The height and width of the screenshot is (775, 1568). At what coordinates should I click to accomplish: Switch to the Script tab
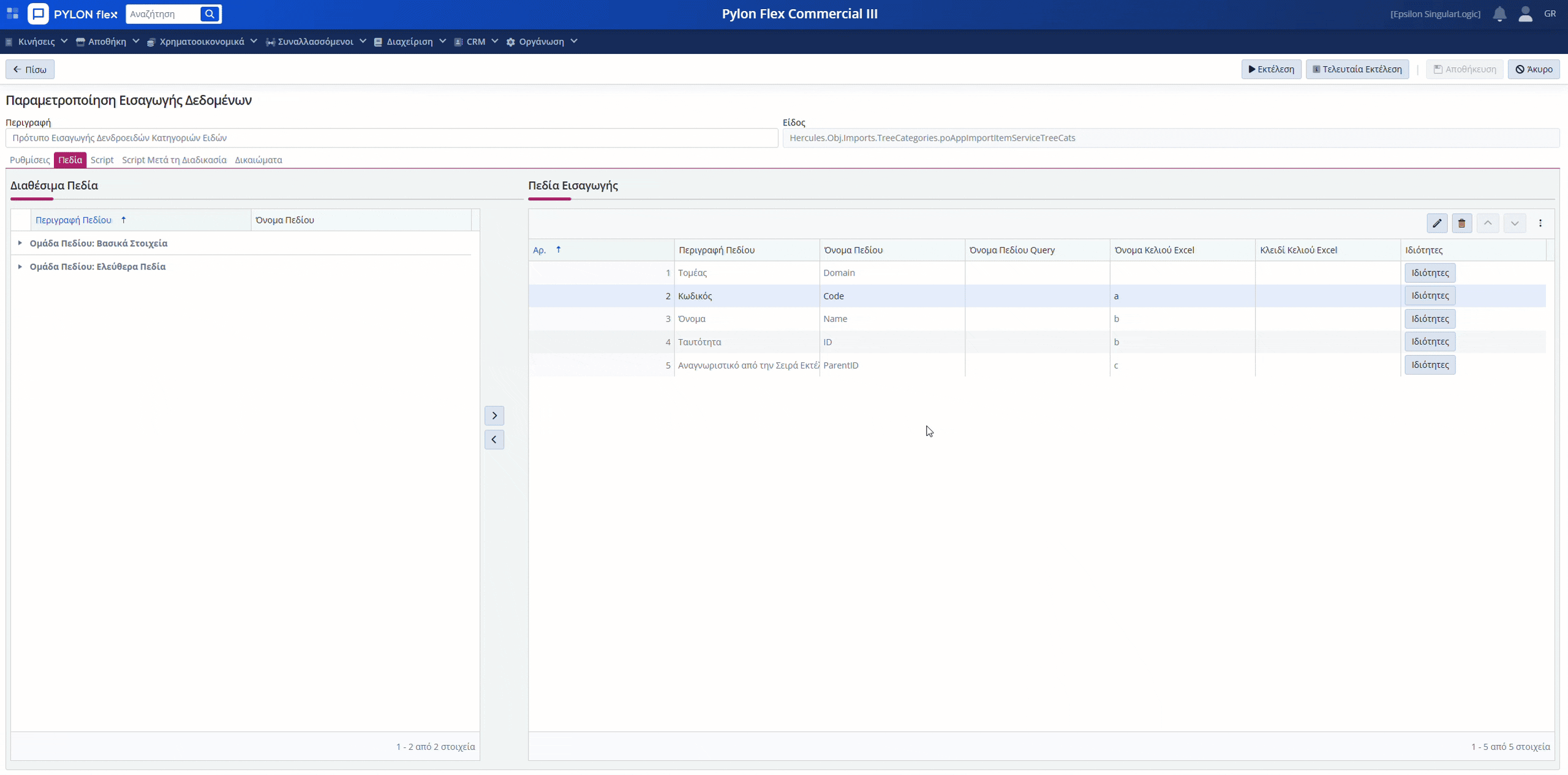102,160
